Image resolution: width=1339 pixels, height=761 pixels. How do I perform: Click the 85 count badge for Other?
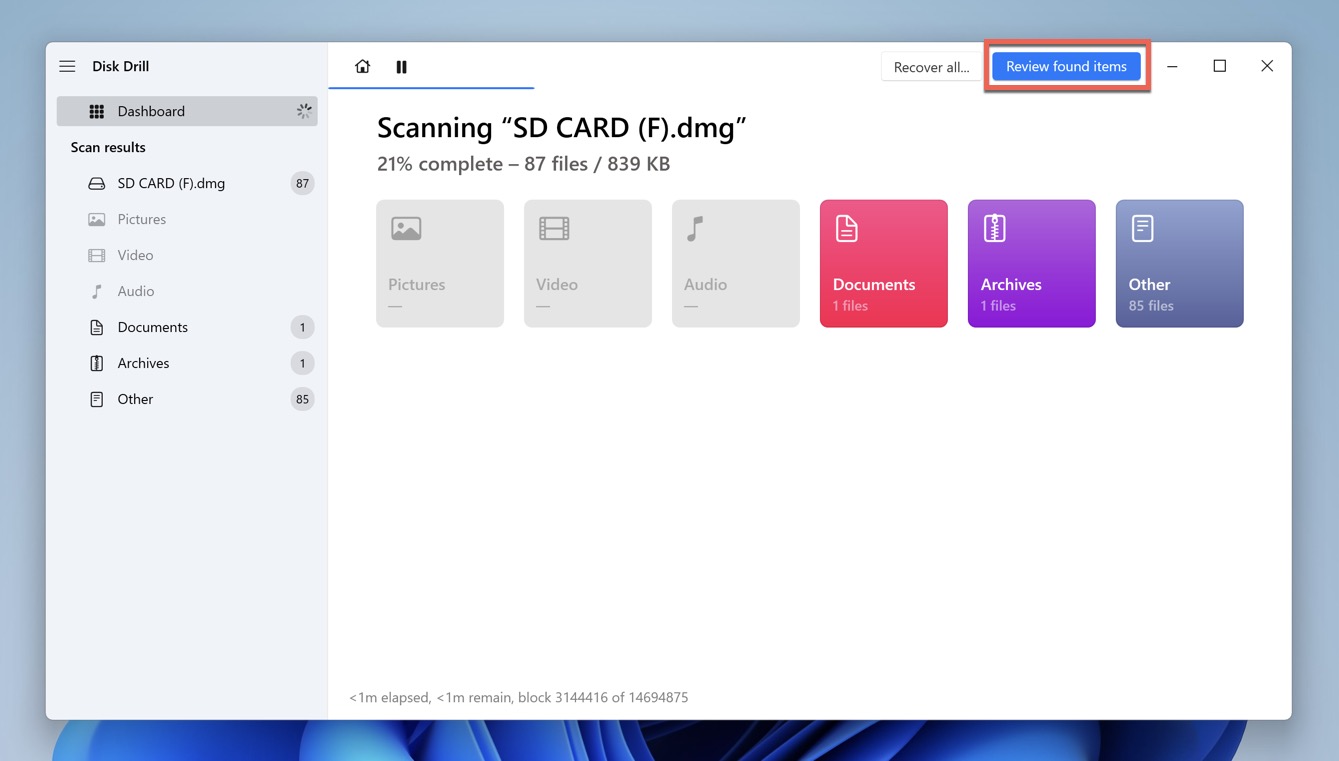coord(302,399)
